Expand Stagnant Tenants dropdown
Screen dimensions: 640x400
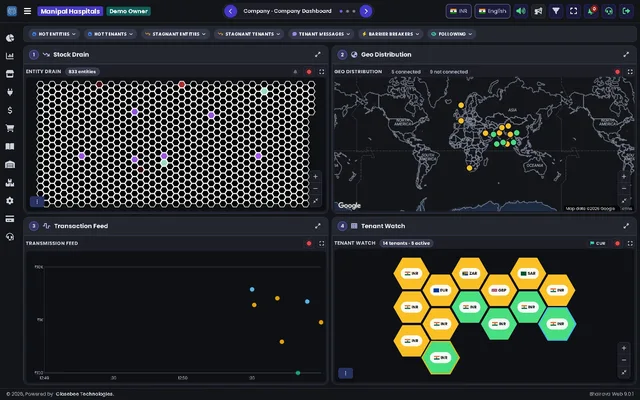(x=249, y=34)
